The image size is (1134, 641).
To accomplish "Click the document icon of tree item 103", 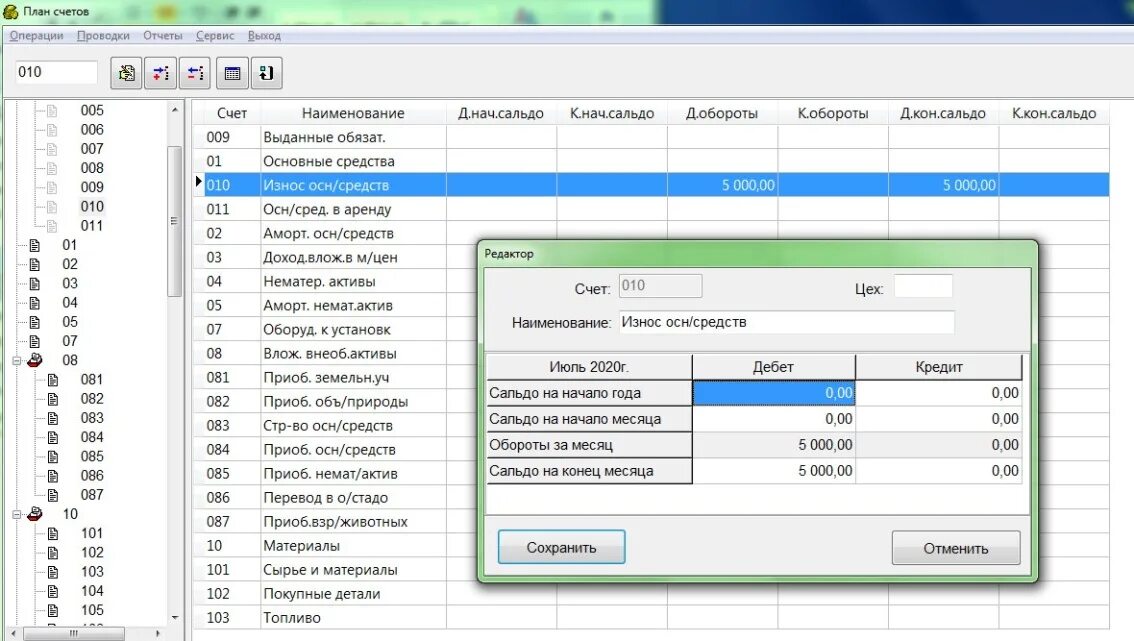I will [x=53, y=572].
